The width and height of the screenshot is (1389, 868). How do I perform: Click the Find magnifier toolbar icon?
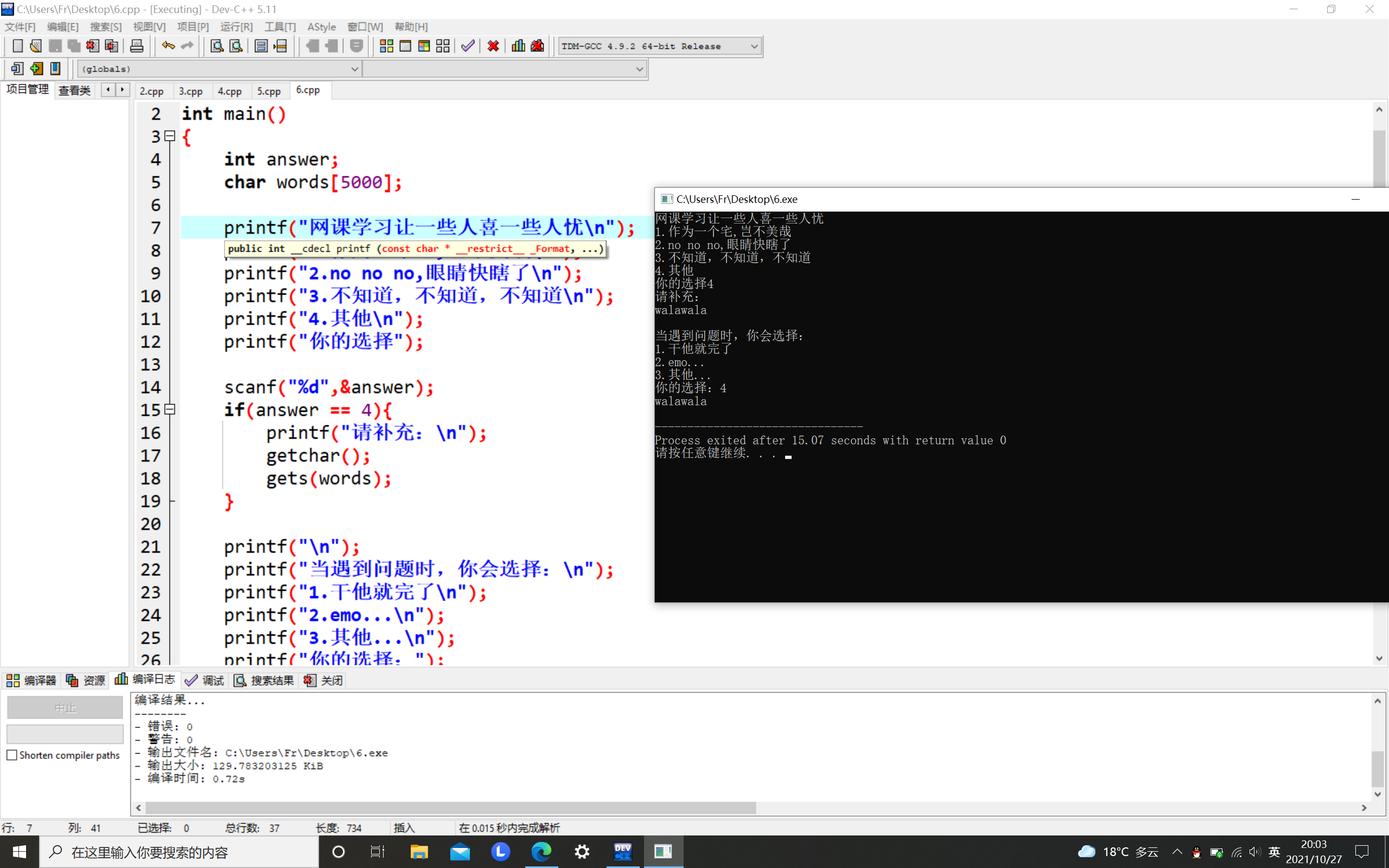click(x=216, y=46)
